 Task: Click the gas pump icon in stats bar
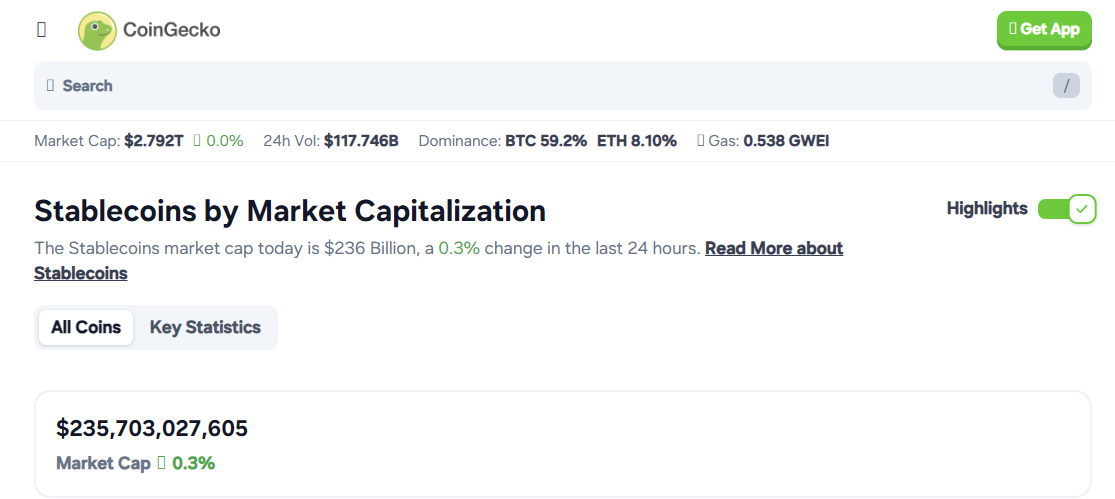click(x=702, y=141)
